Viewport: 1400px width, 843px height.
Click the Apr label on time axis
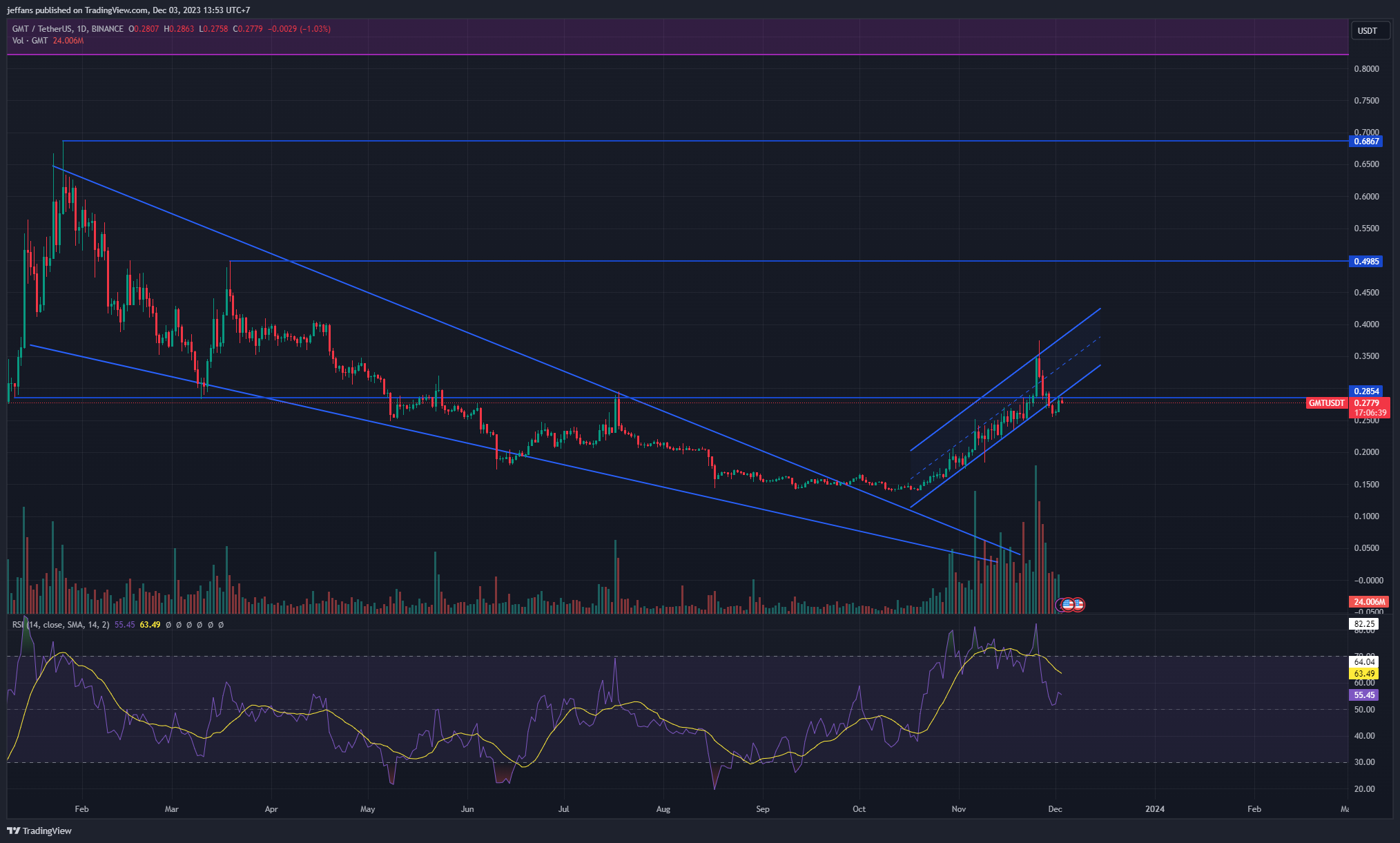pos(271,809)
